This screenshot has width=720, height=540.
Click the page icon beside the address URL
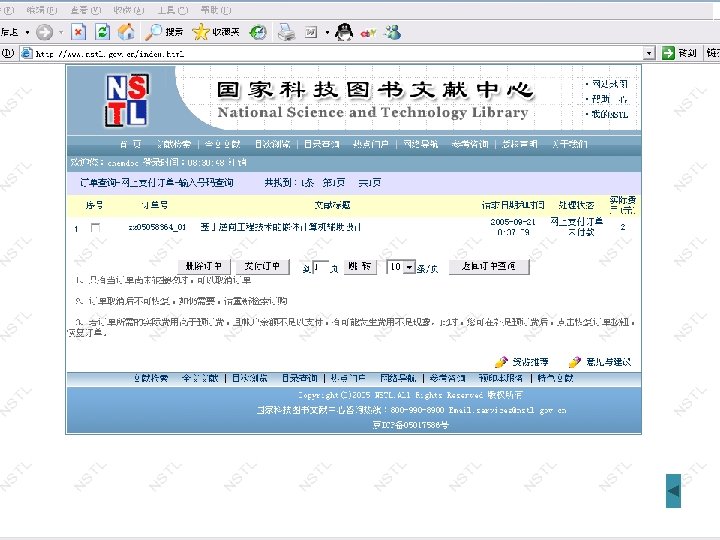click(27, 54)
